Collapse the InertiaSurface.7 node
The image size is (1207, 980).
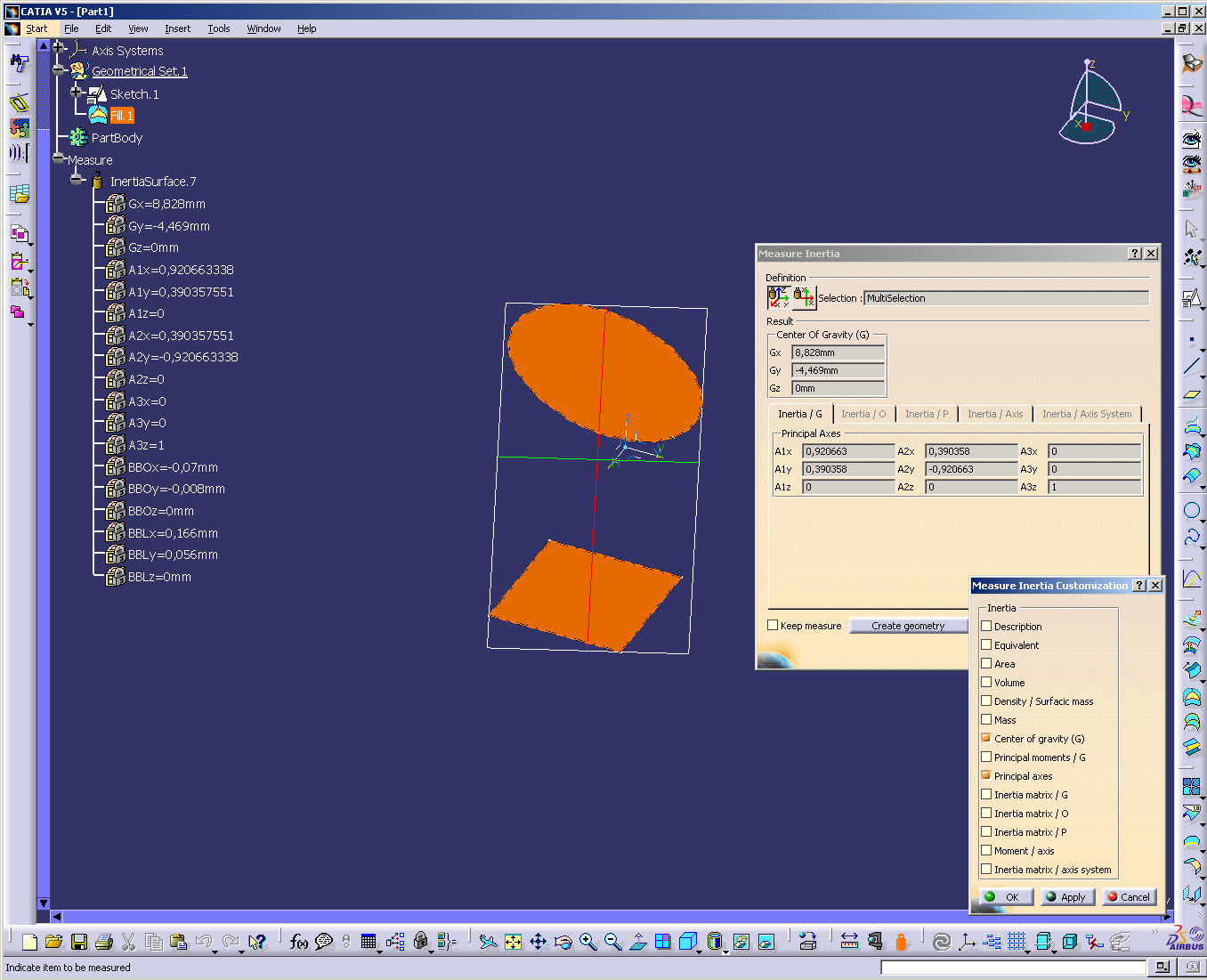[77, 180]
